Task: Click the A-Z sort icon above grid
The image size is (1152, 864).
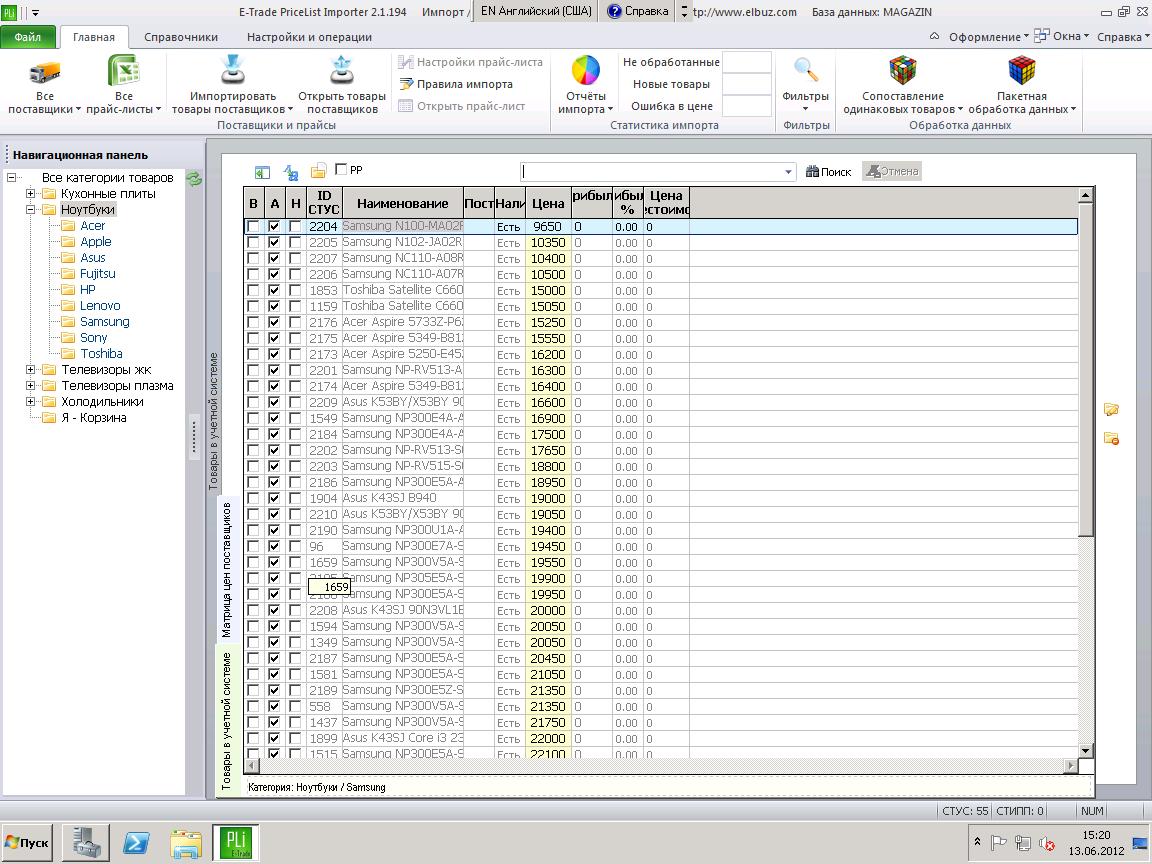Action: tap(291, 172)
